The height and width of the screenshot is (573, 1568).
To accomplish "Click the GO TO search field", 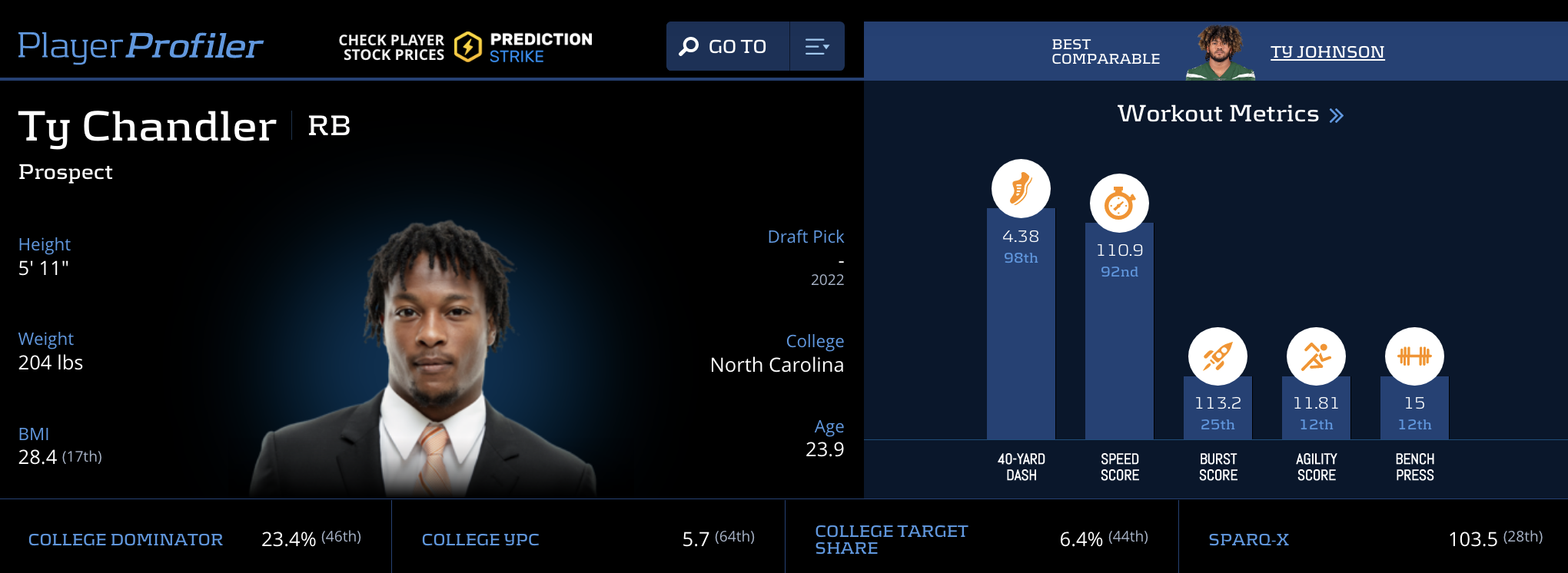I will [x=737, y=47].
